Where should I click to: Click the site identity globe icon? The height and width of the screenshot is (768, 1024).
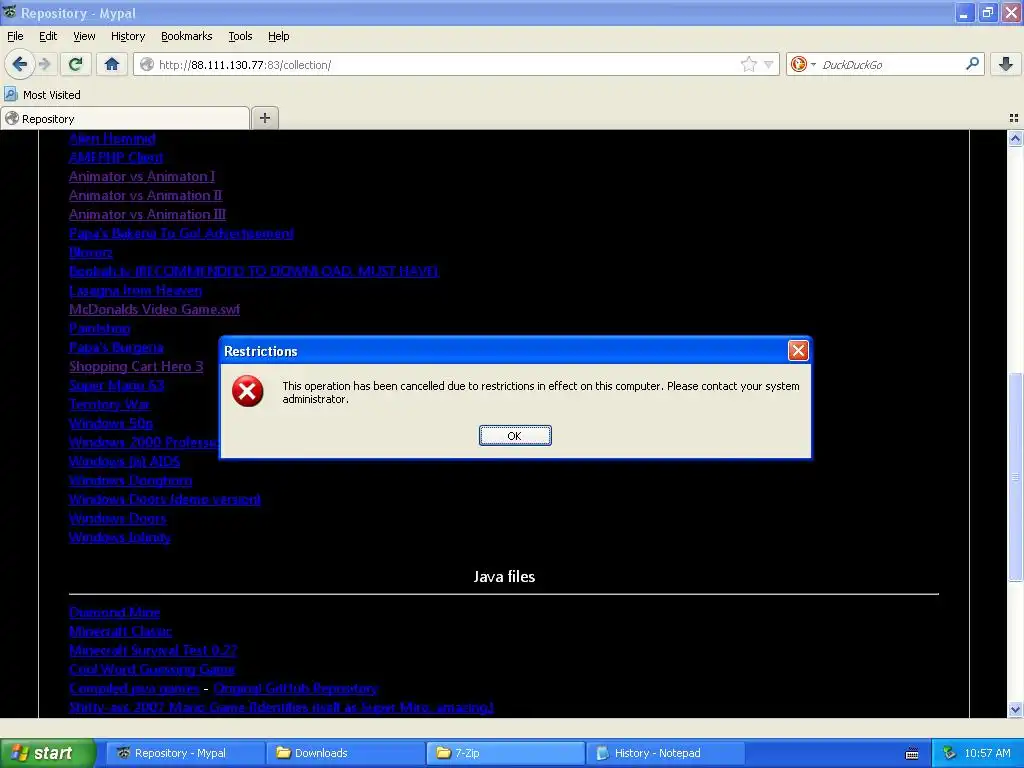[x=147, y=64]
